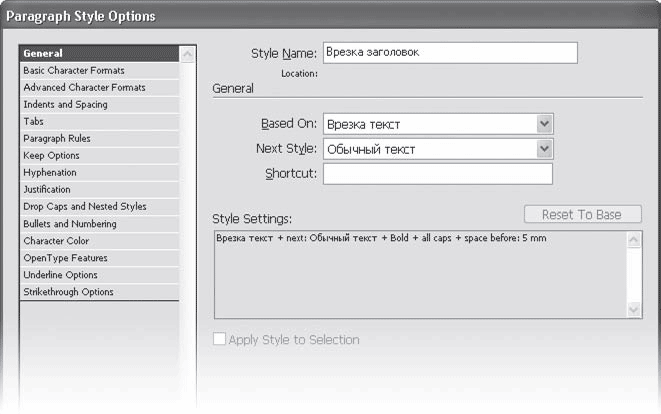This screenshot has height=414, width=661.
Task: Open Keep Options category
Action: click(x=51, y=156)
